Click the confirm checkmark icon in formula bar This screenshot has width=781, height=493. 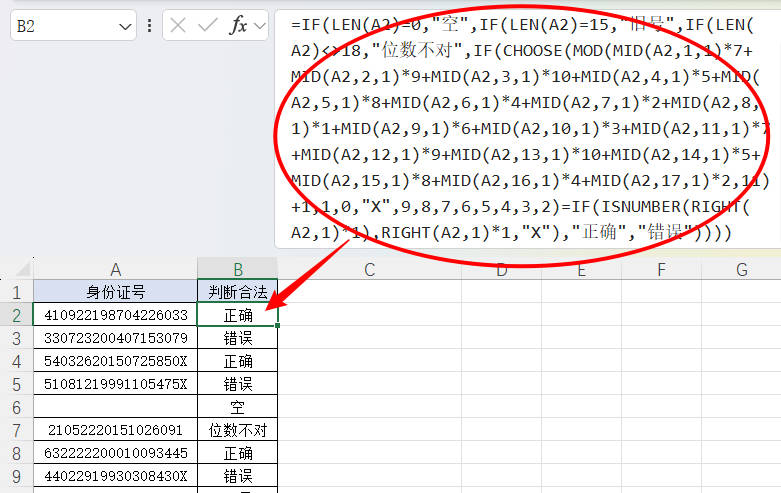pos(207,26)
